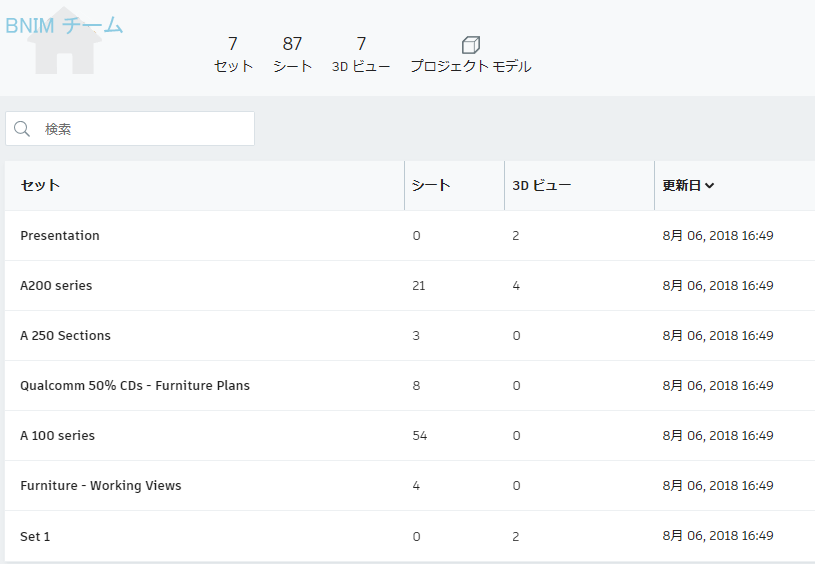Open the project model cube icon
This screenshot has width=815, height=564.
[471, 45]
